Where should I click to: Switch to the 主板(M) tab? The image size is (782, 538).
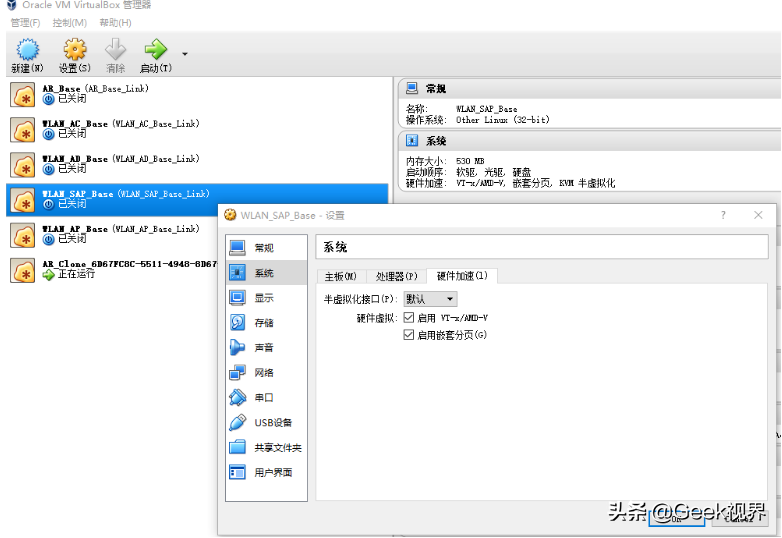tap(341, 276)
